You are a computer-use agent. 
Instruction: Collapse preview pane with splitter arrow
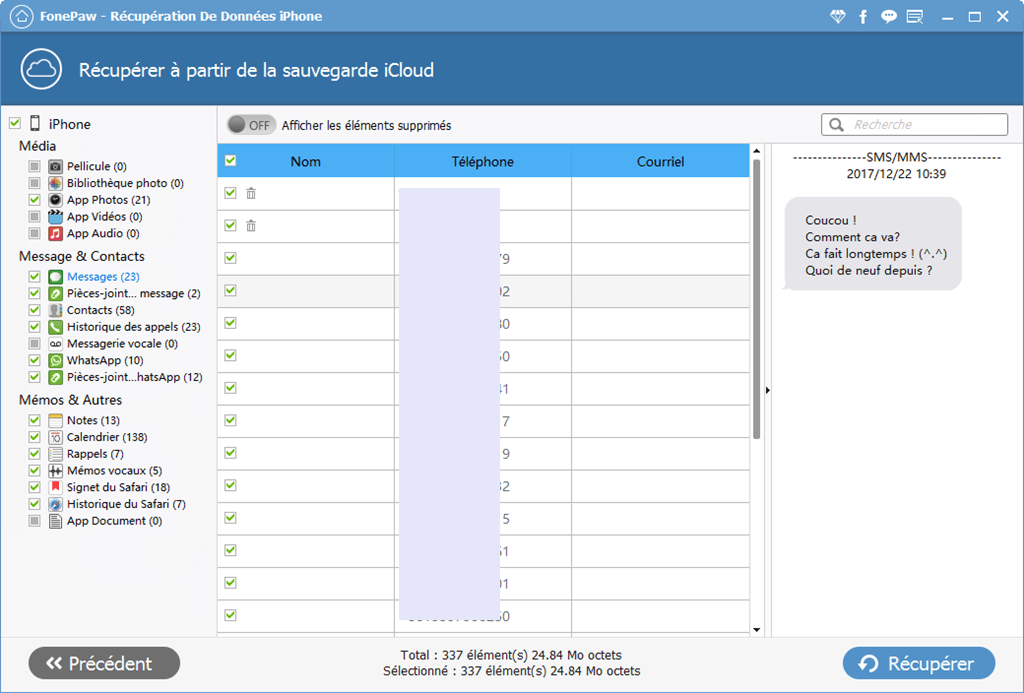pyautogui.click(x=768, y=391)
